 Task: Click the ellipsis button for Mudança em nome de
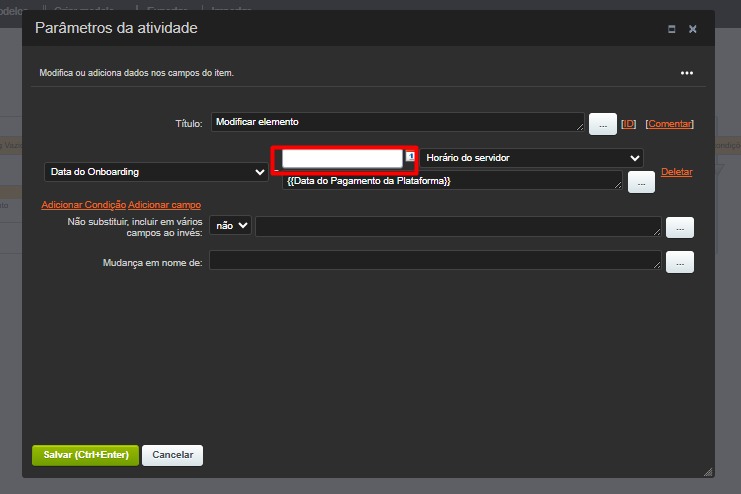tap(679, 261)
